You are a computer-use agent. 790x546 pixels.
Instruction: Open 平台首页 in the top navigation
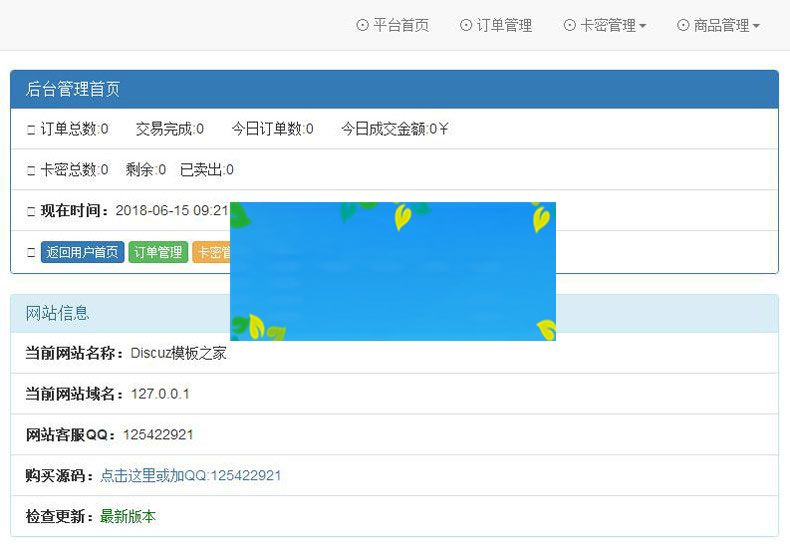[x=401, y=26]
